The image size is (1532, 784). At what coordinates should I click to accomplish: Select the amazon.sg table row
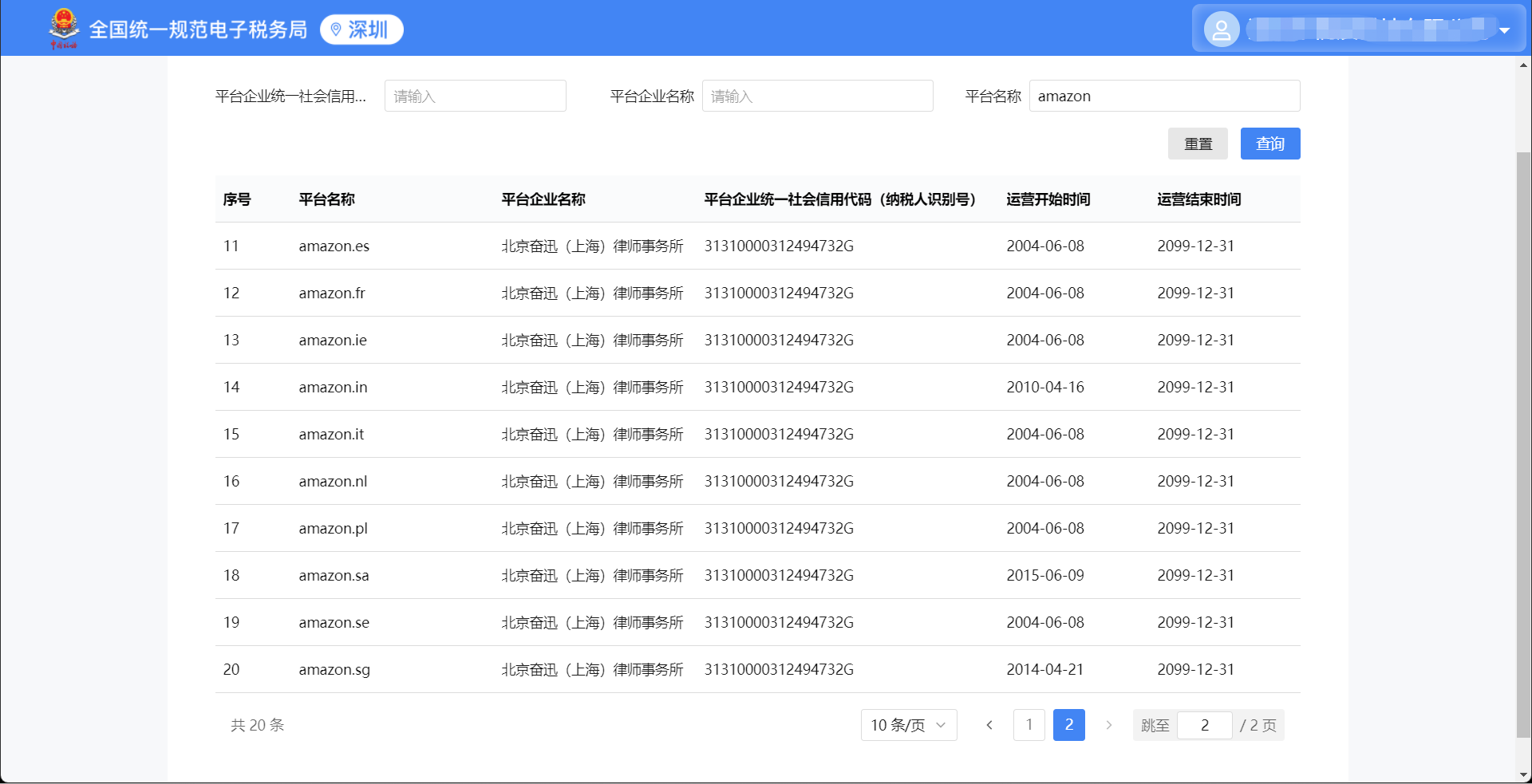[757, 669]
